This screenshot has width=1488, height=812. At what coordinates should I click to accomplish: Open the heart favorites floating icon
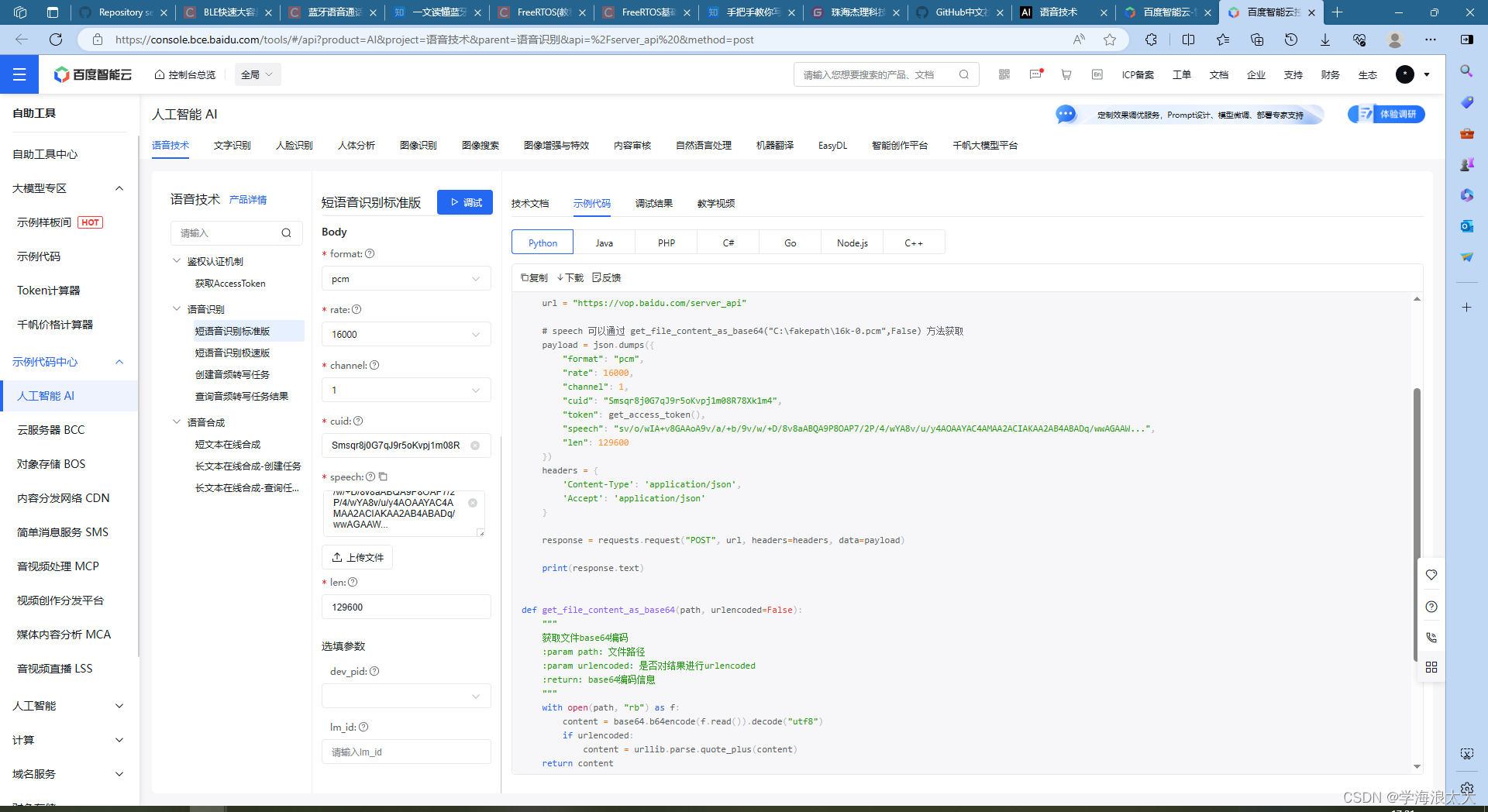point(1431,574)
